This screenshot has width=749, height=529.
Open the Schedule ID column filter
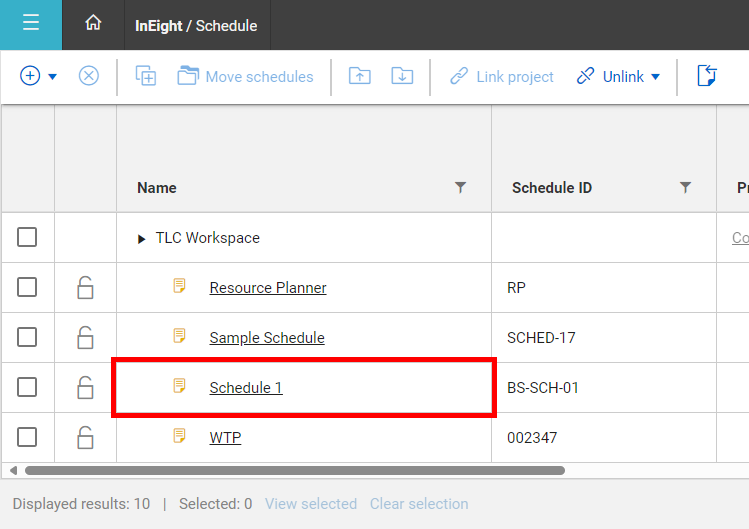click(x=685, y=187)
